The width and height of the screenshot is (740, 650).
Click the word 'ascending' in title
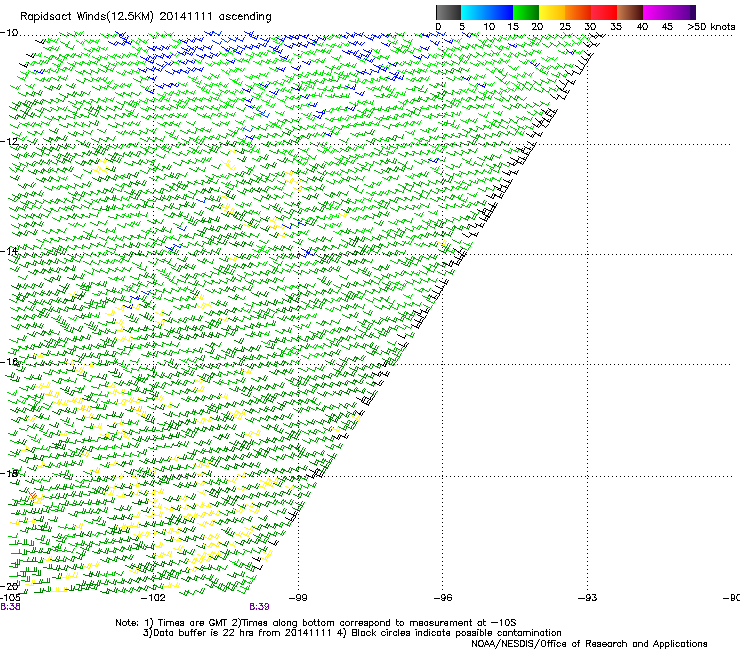coord(245,17)
